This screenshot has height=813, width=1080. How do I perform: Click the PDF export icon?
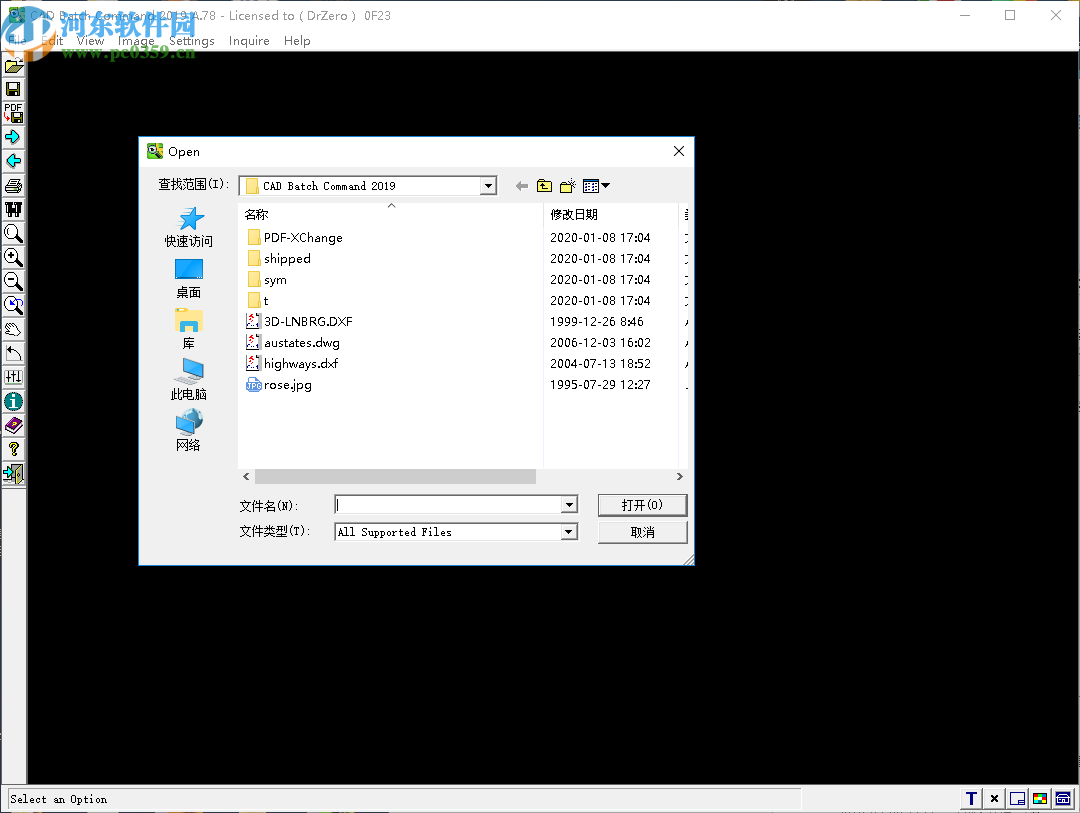(x=13, y=112)
